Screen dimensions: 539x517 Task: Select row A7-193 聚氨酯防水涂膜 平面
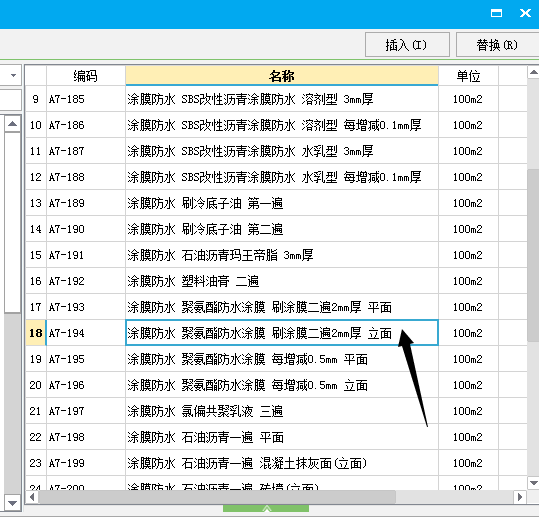(x=276, y=307)
